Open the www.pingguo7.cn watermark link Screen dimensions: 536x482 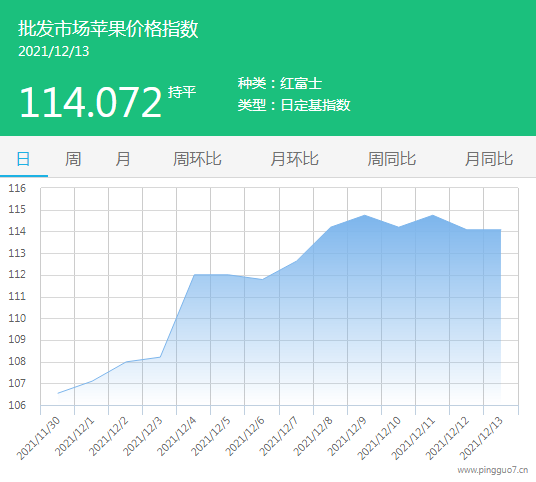[493, 470]
